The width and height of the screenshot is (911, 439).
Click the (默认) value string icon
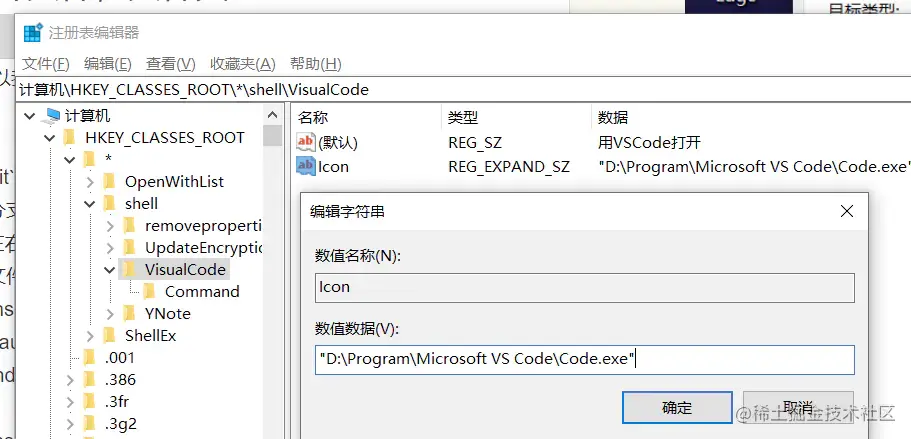pos(306,142)
